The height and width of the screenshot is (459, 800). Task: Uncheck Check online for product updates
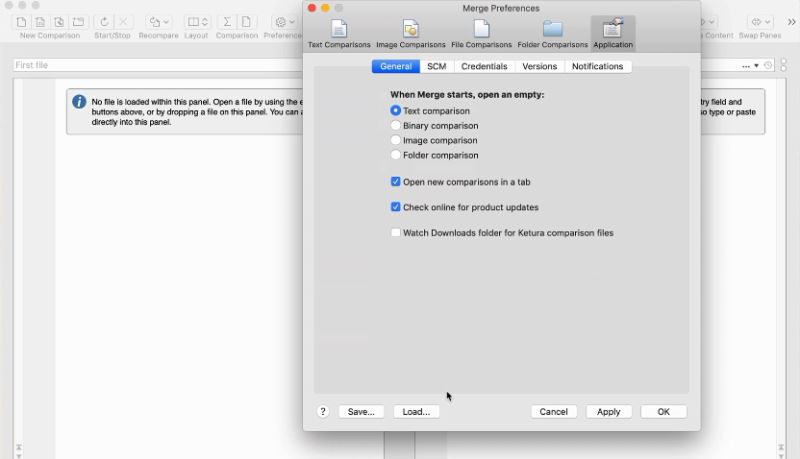[x=395, y=207]
